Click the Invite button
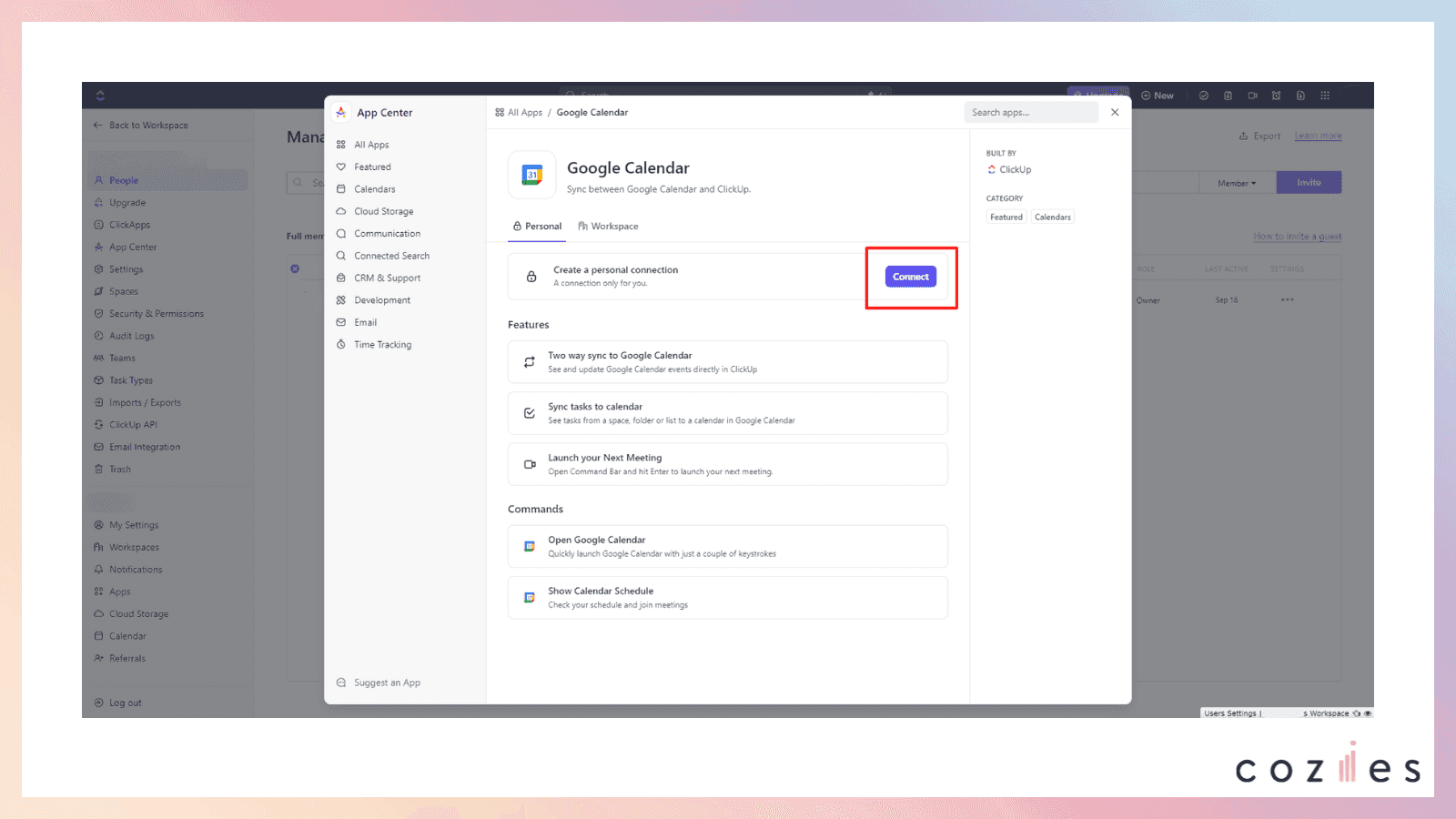 coord(1309,183)
